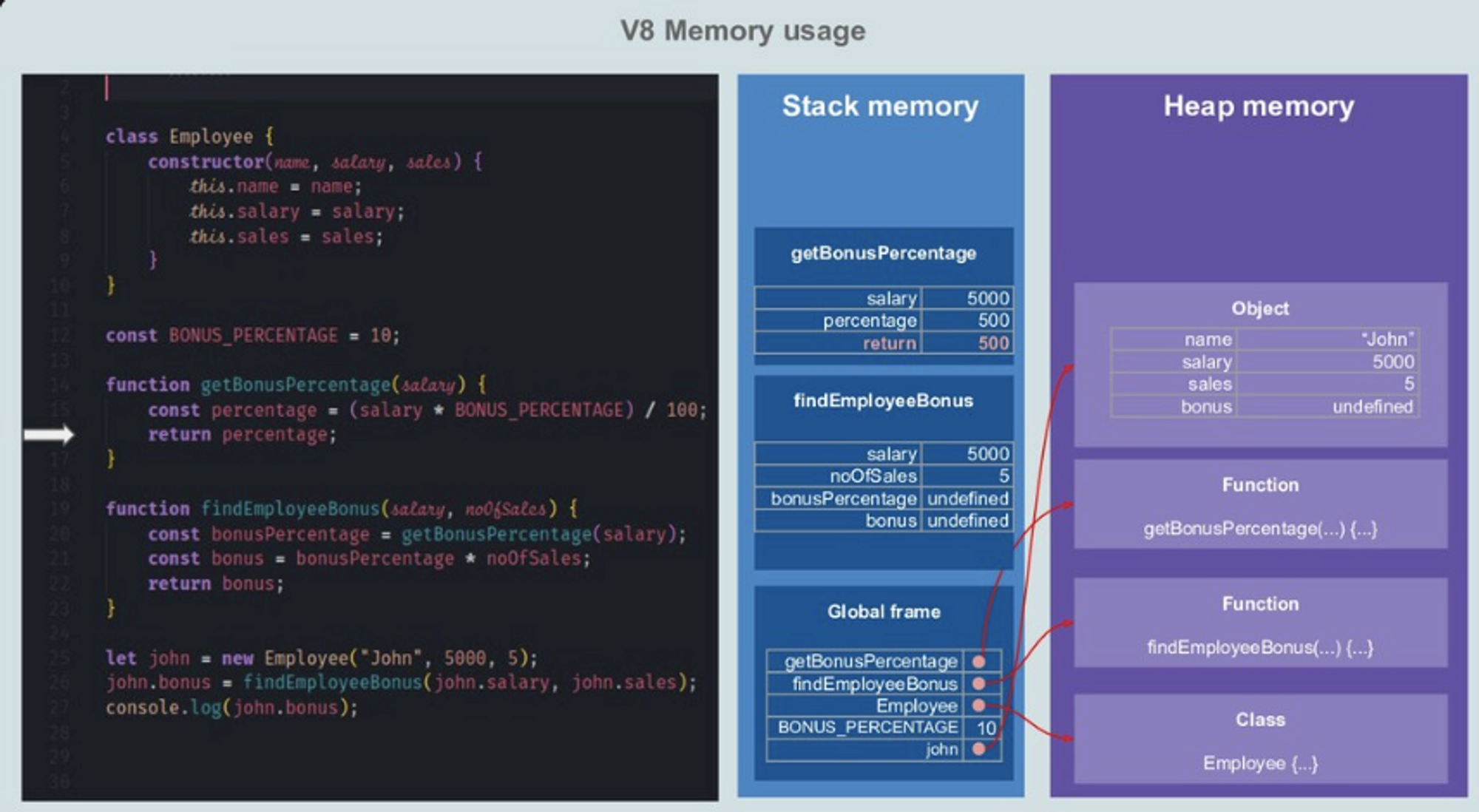
Task: Click the findEmployeeBonus stack frame title
Action: (883, 401)
